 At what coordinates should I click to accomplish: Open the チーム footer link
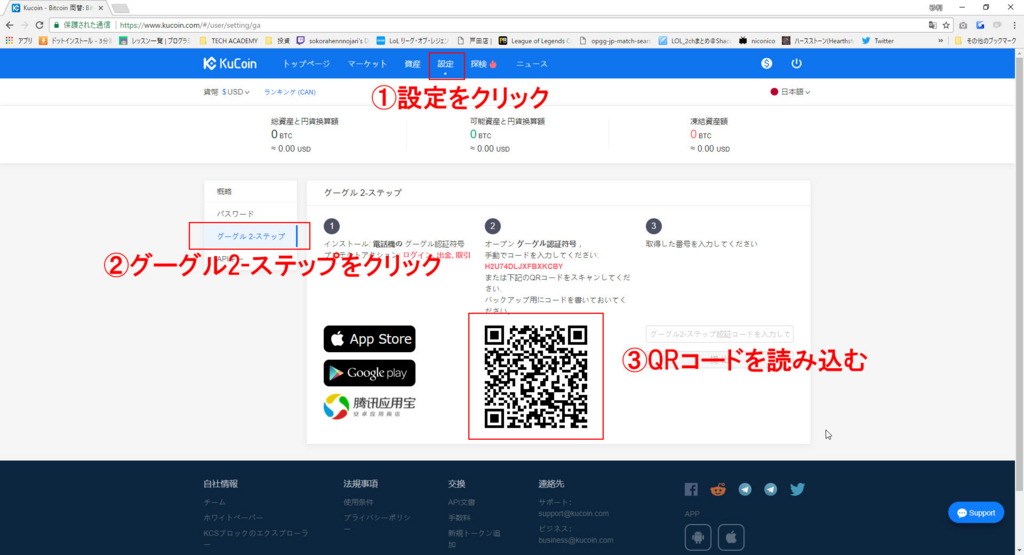point(214,502)
